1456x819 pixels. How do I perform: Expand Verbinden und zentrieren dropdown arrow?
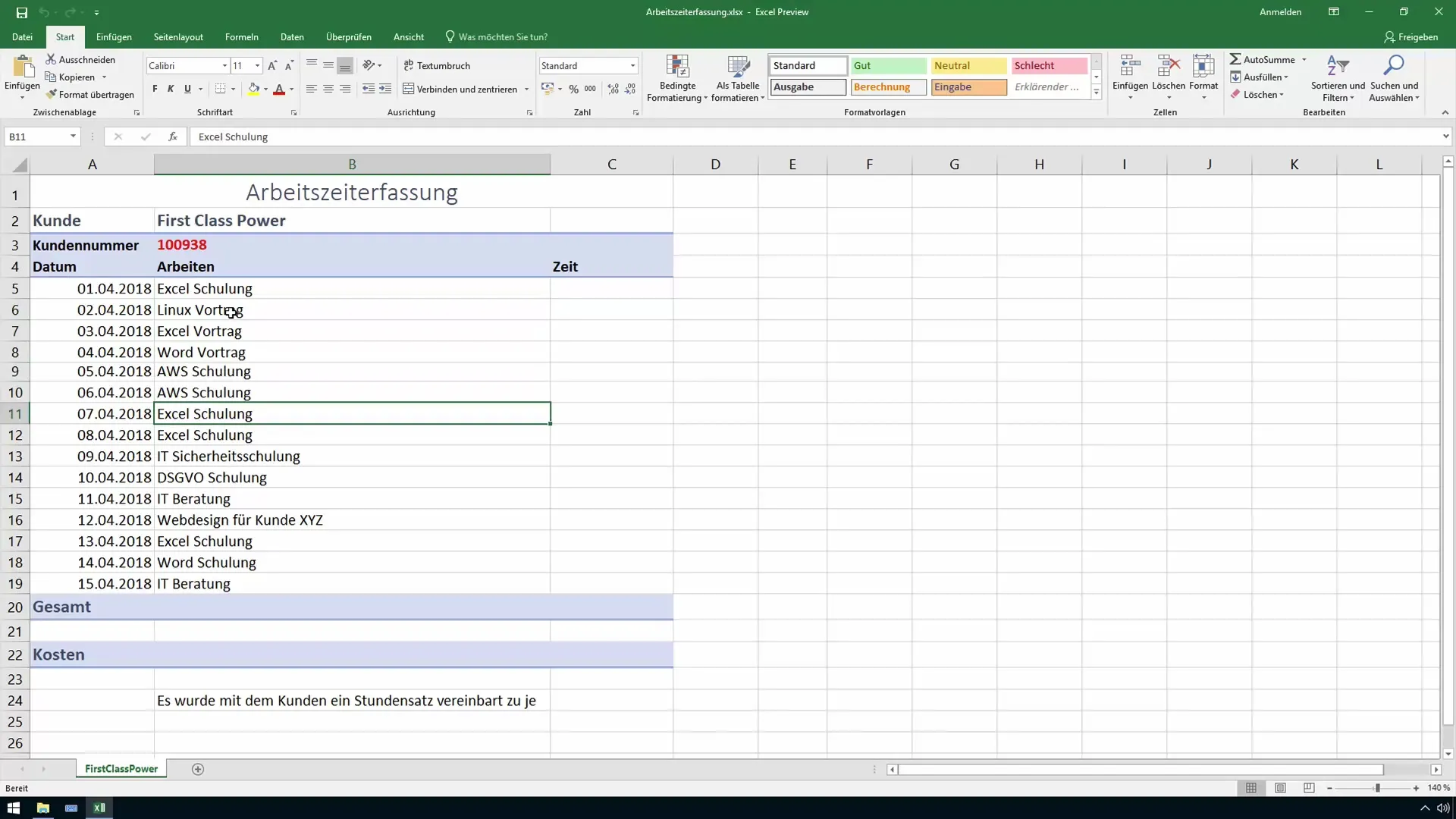tap(526, 89)
